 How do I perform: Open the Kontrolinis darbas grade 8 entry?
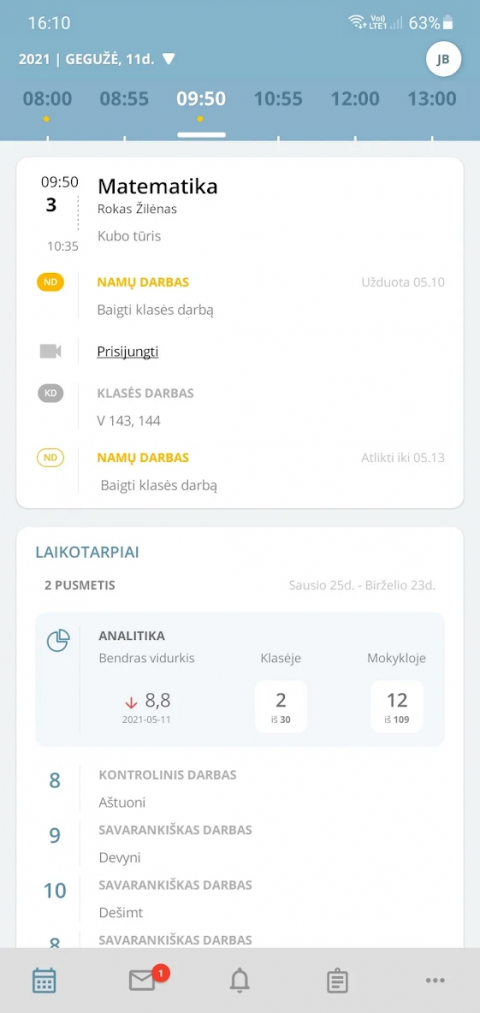[240, 788]
